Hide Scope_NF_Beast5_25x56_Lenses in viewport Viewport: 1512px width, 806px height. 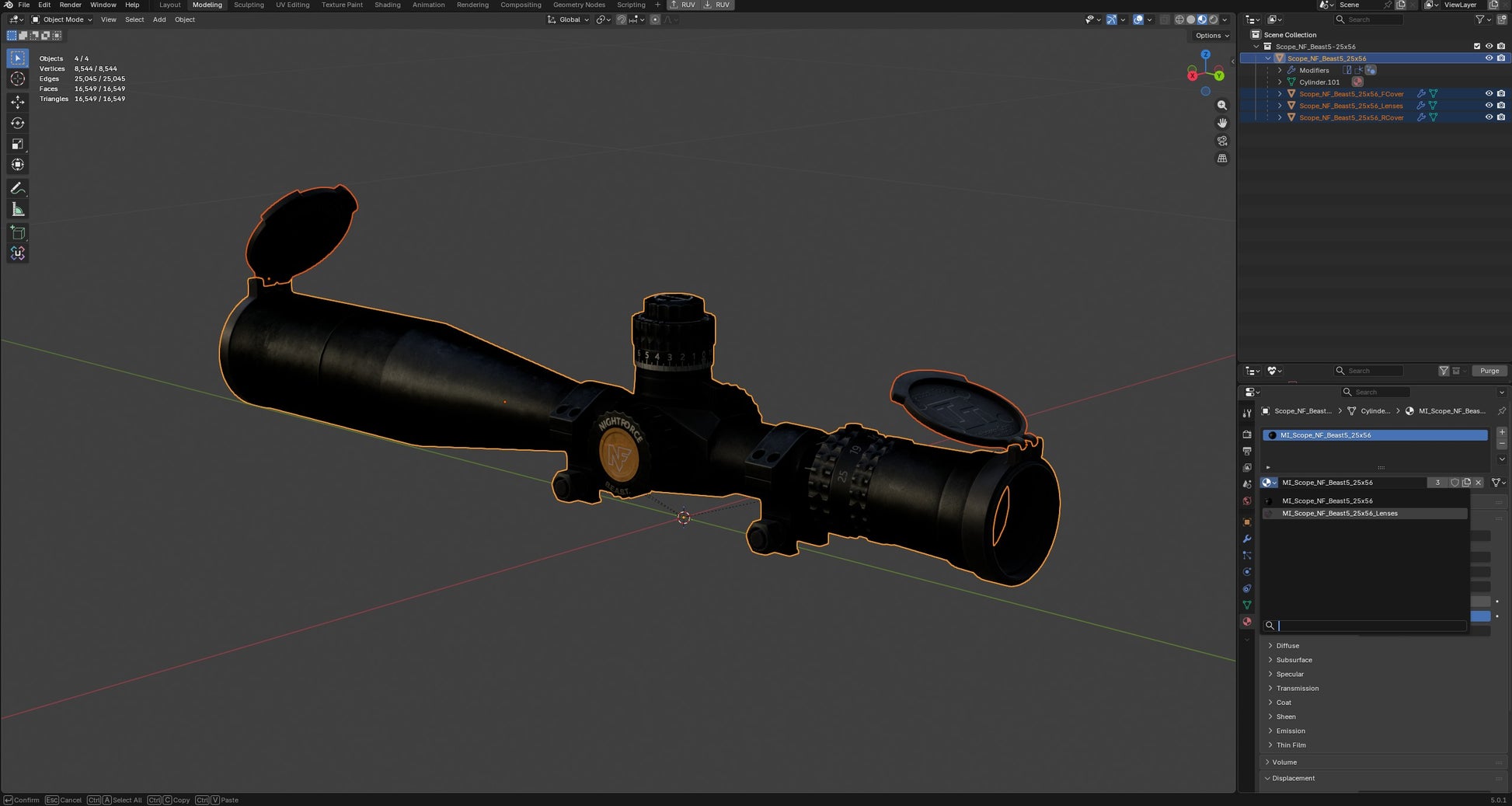tap(1489, 106)
